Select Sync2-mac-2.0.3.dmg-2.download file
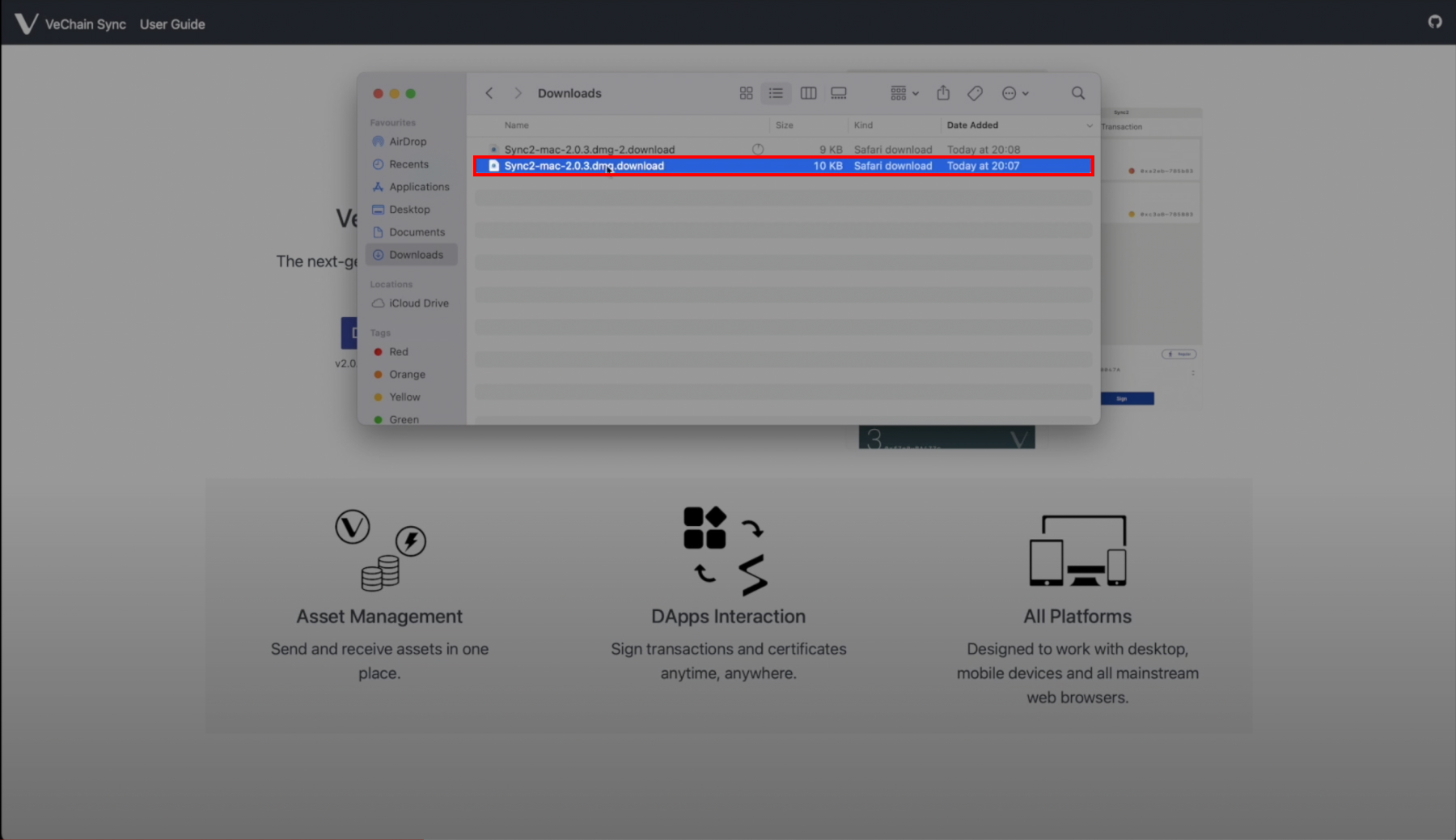This screenshot has height=840, width=1456. pyautogui.click(x=589, y=150)
